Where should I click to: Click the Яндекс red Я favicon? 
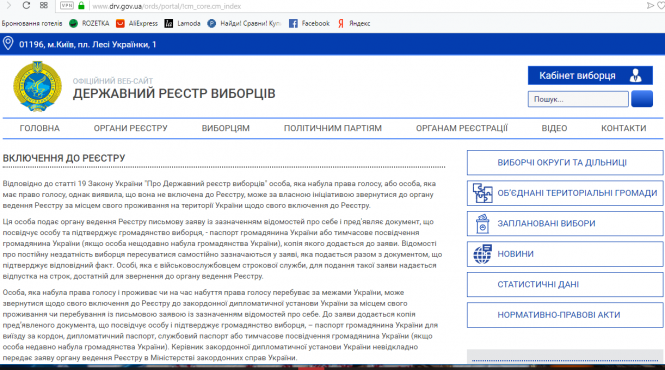click(x=341, y=23)
